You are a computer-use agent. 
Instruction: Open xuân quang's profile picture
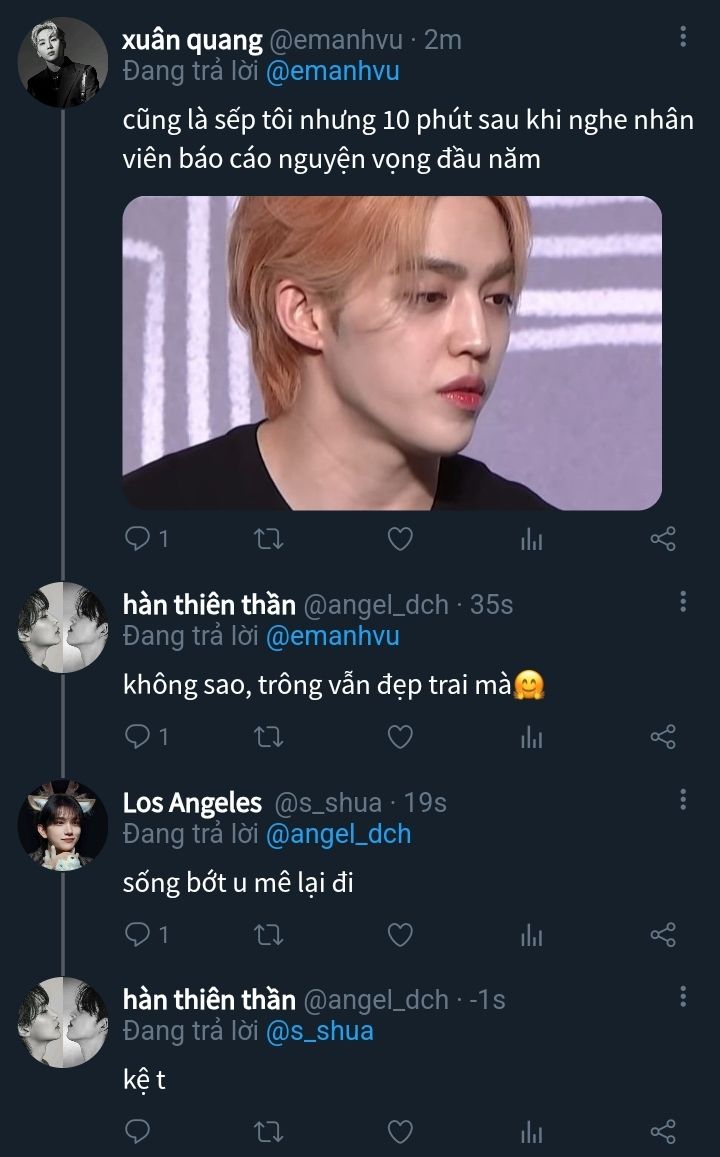63,62
